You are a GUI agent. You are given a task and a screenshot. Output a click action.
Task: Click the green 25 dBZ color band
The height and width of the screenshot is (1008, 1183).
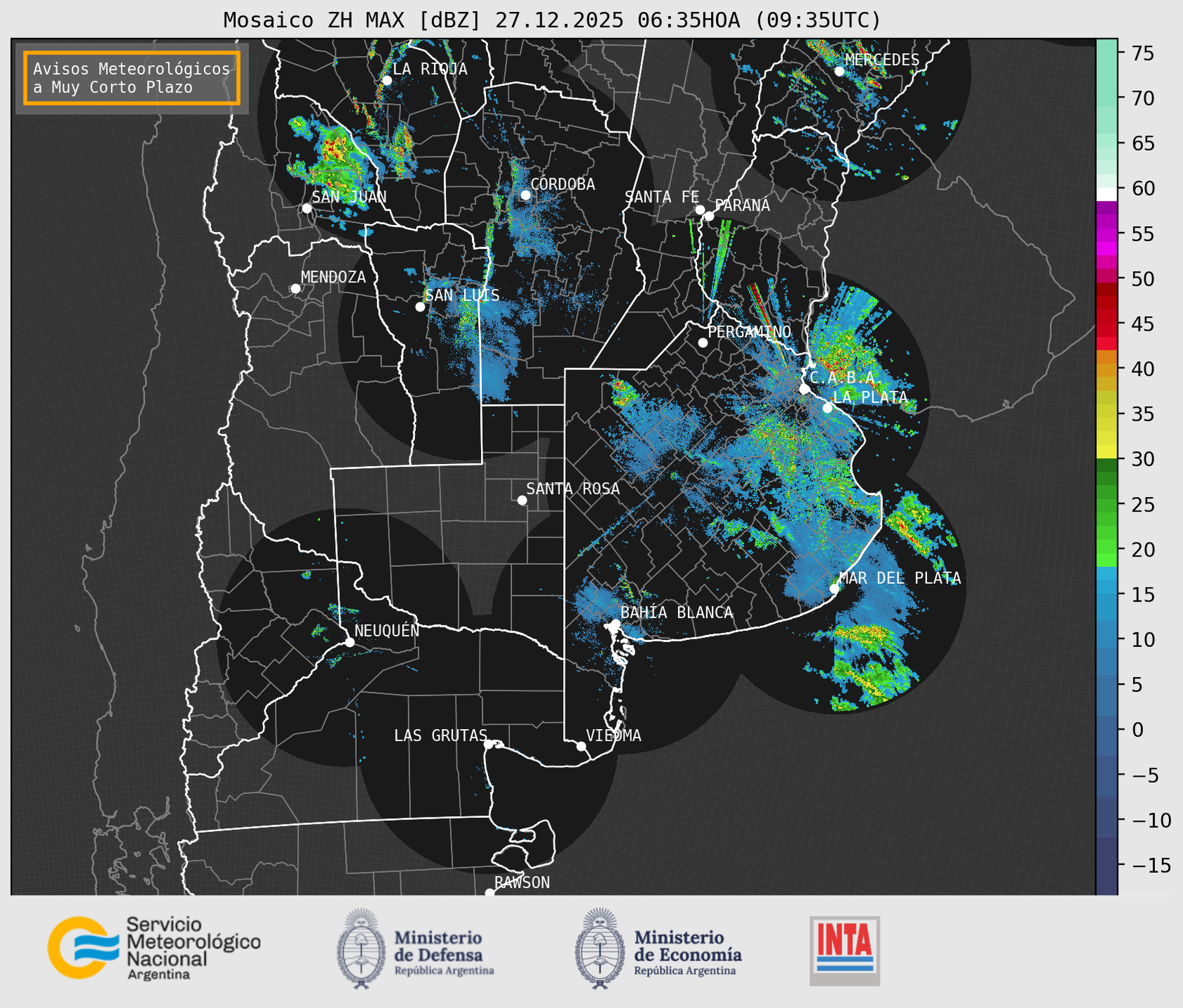(1107, 504)
